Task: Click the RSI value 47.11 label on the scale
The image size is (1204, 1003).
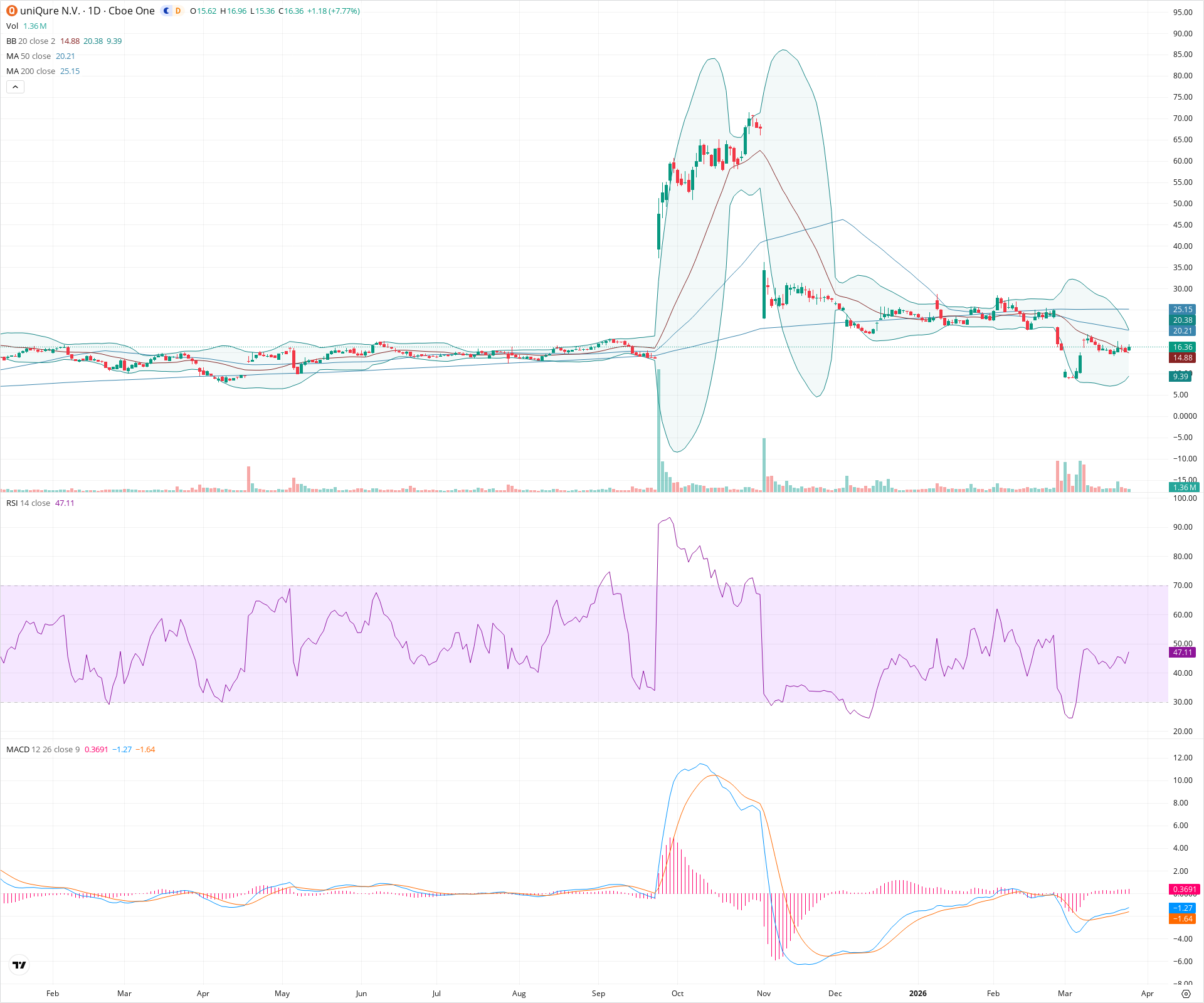Action: coord(1182,652)
